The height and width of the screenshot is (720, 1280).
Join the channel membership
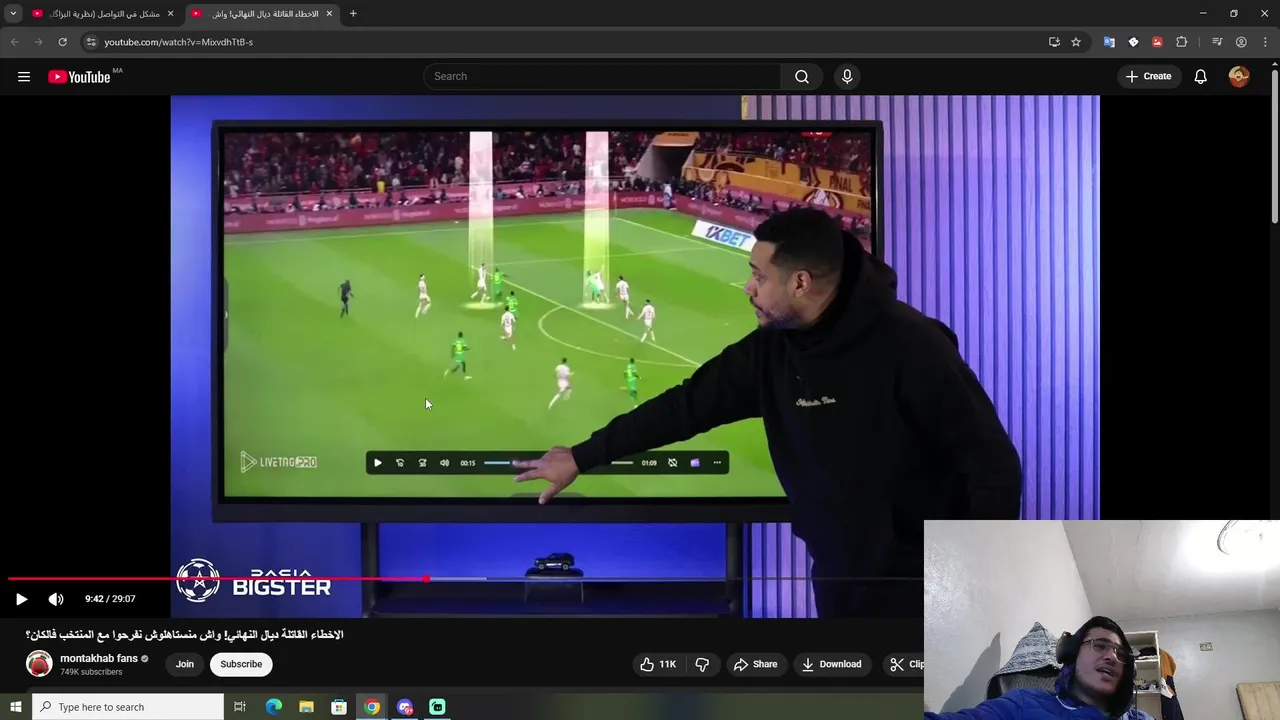click(185, 664)
